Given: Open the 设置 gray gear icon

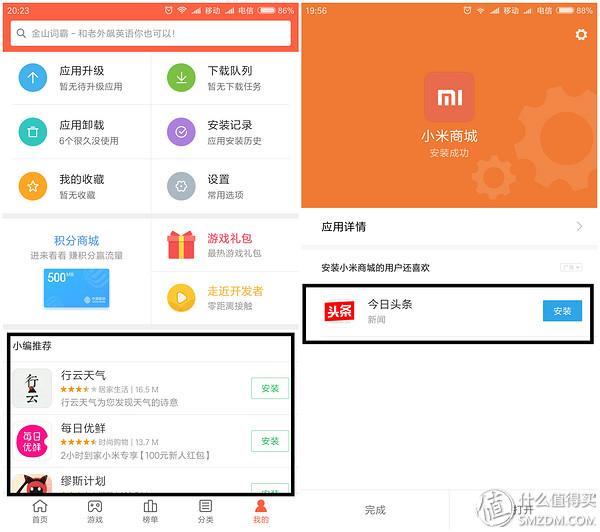Looking at the screenshot, I should tap(181, 186).
